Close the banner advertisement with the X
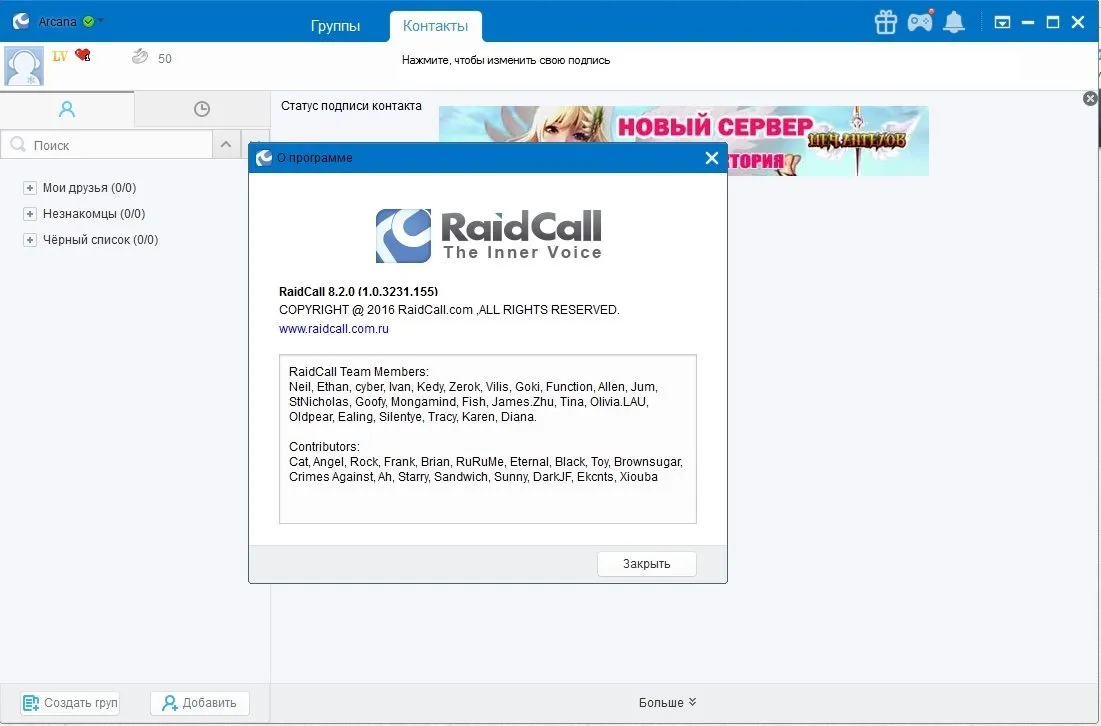This screenshot has width=1101, height=726. pos(1090,98)
